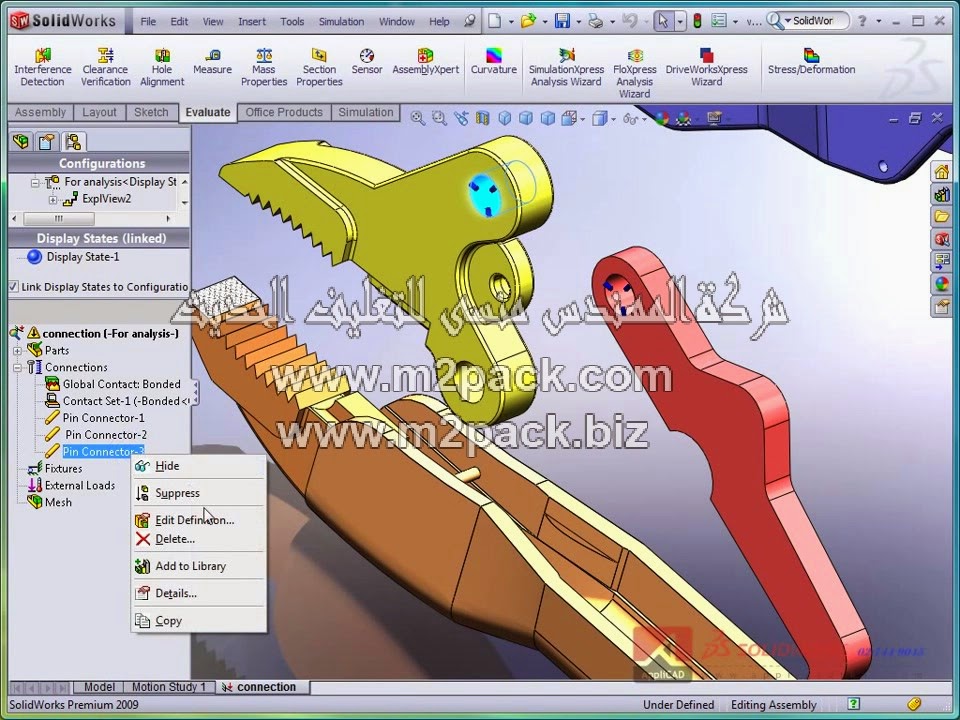Image resolution: width=960 pixels, height=720 pixels.
Task: Select Pin Connector-1 in tree
Action: tap(103, 418)
